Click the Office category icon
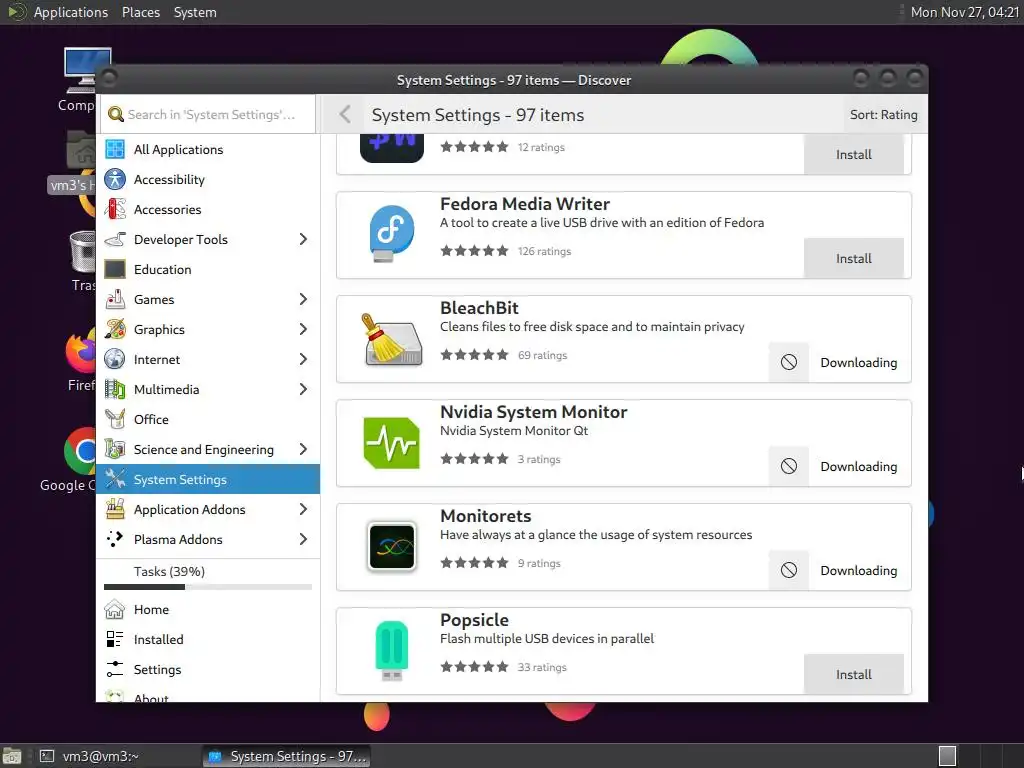Image resolution: width=1024 pixels, height=768 pixels. (115, 419)
